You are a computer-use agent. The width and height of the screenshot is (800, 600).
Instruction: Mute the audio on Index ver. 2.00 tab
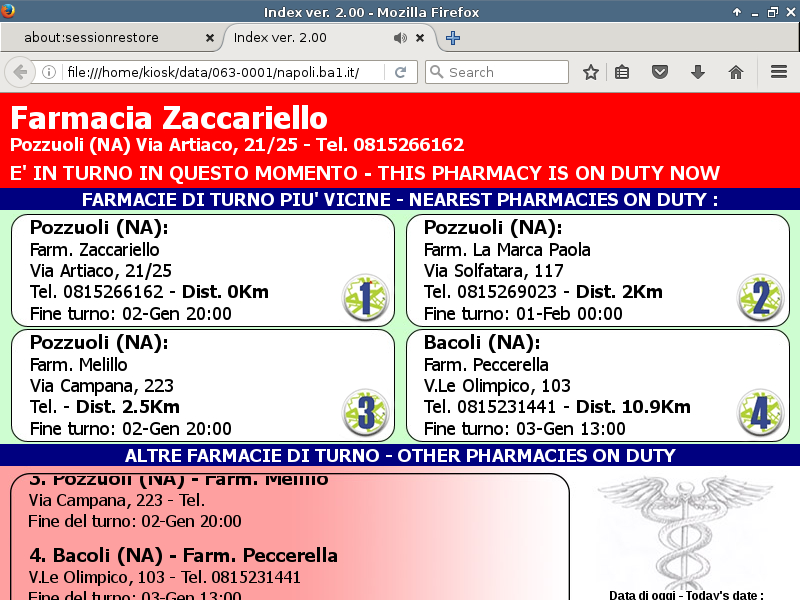(x=400, y=38)
